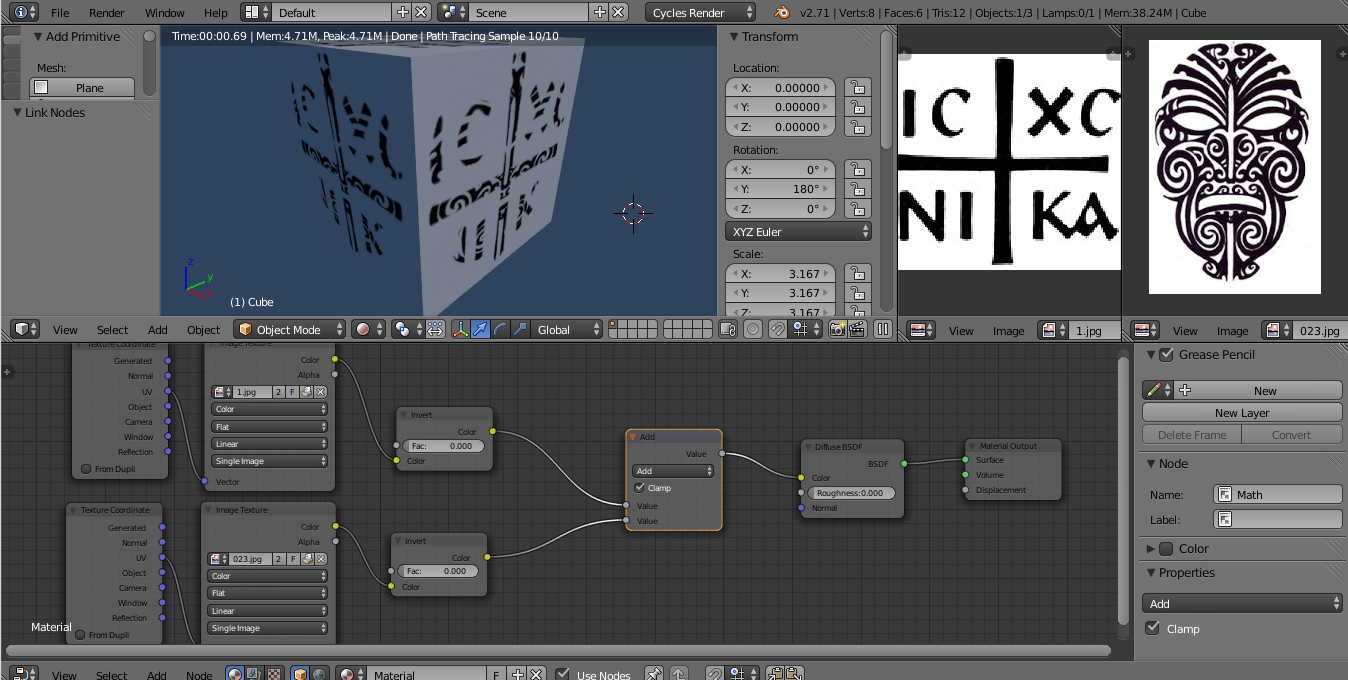
Task: Click the translate manipulator arrow icon
Action: click(x=481, y=329)
